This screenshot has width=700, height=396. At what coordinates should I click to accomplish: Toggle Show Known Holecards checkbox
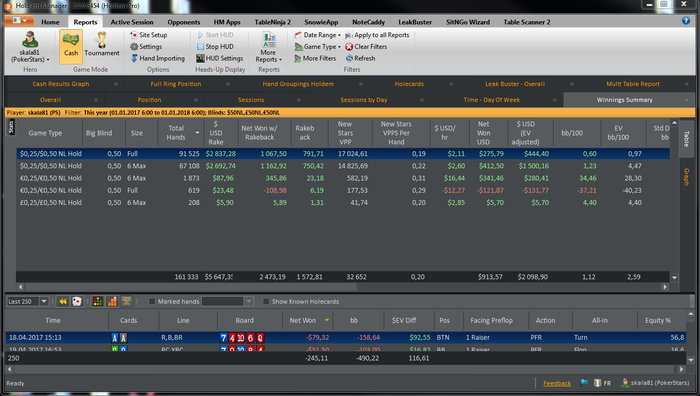tap(266, 301)
